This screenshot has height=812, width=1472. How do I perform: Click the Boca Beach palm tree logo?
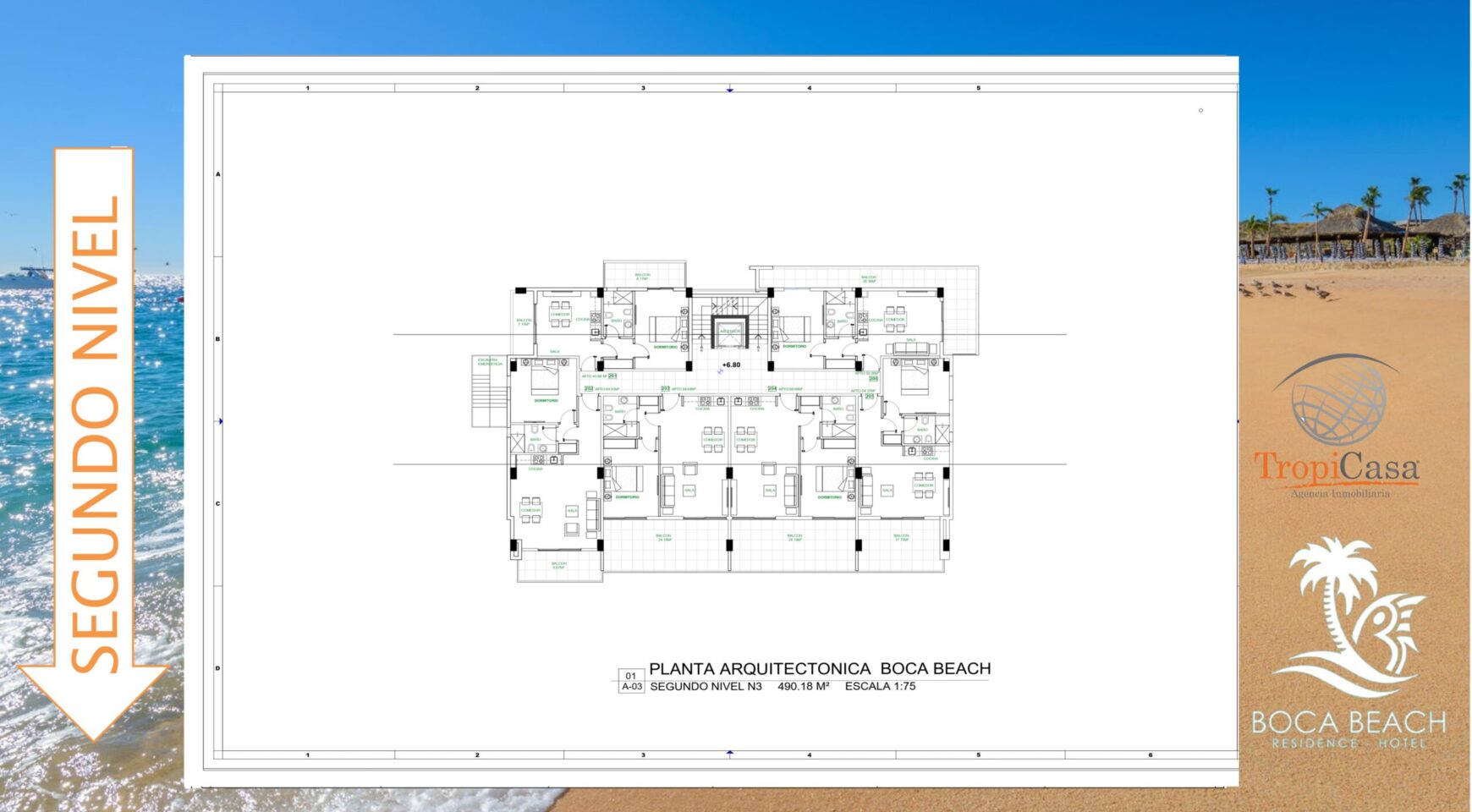(x=1350, y=617)
